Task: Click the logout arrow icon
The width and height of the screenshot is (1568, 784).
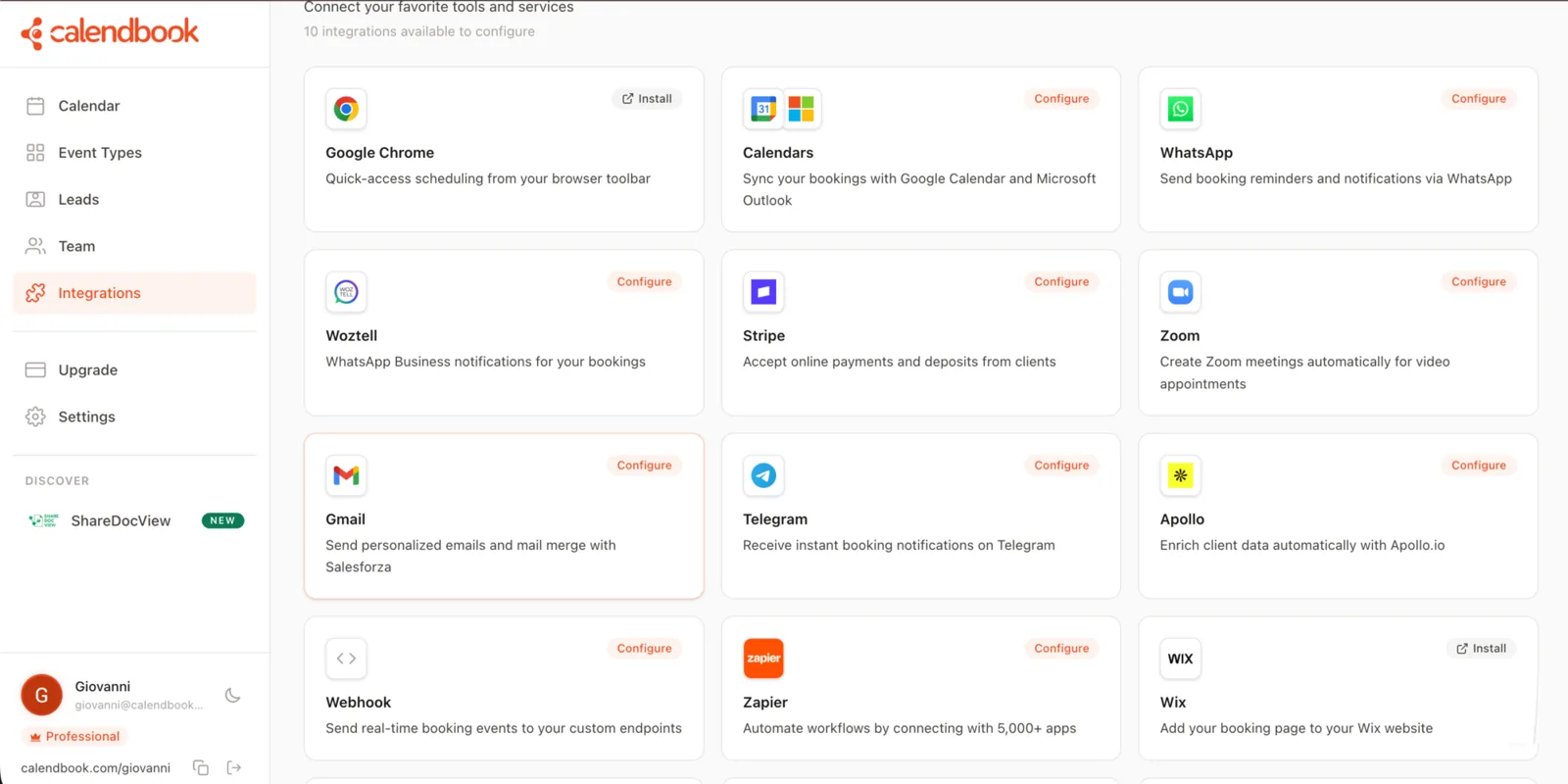Action: tap(233, 767)
